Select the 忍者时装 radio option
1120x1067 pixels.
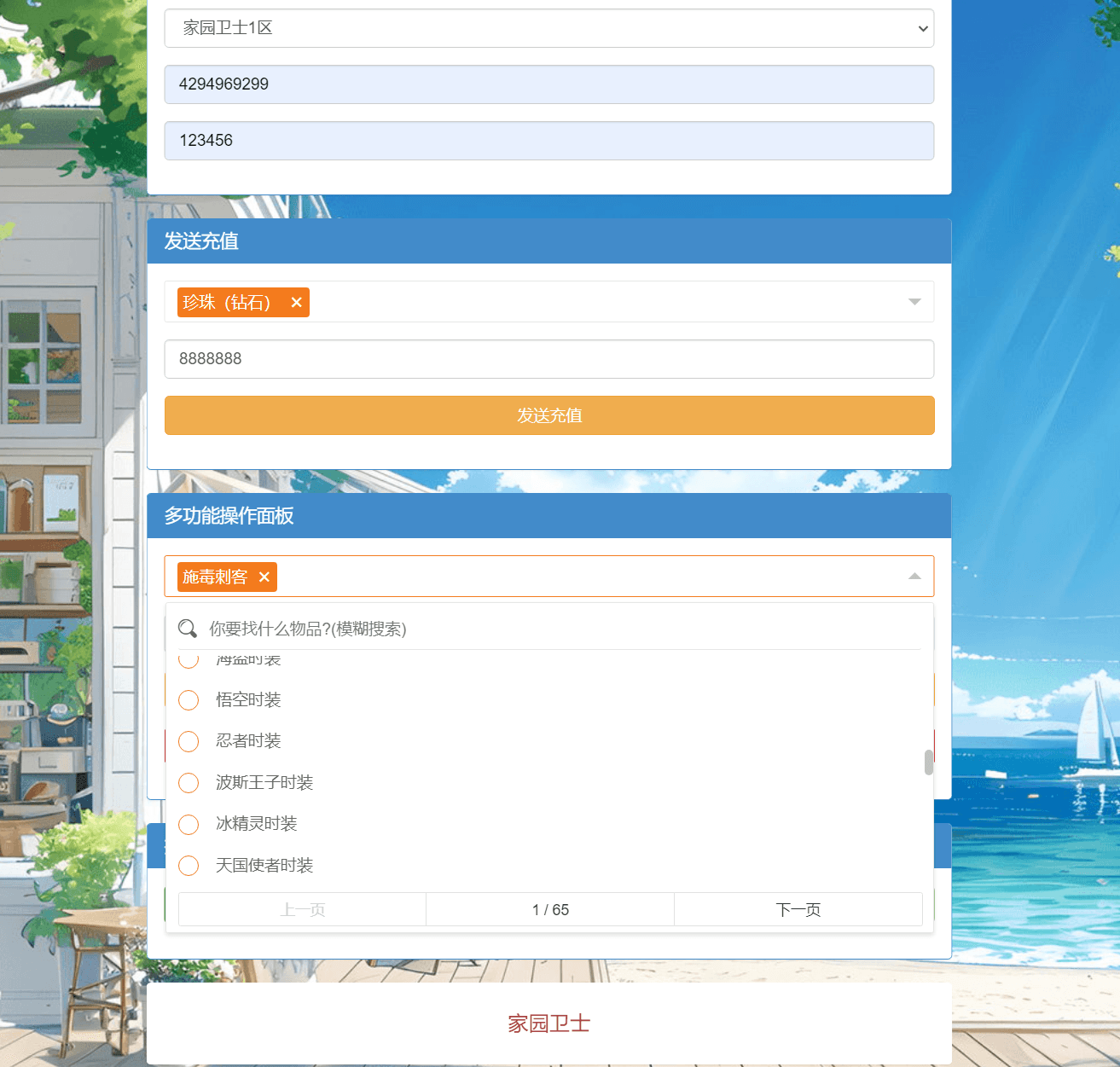[189, 741]
